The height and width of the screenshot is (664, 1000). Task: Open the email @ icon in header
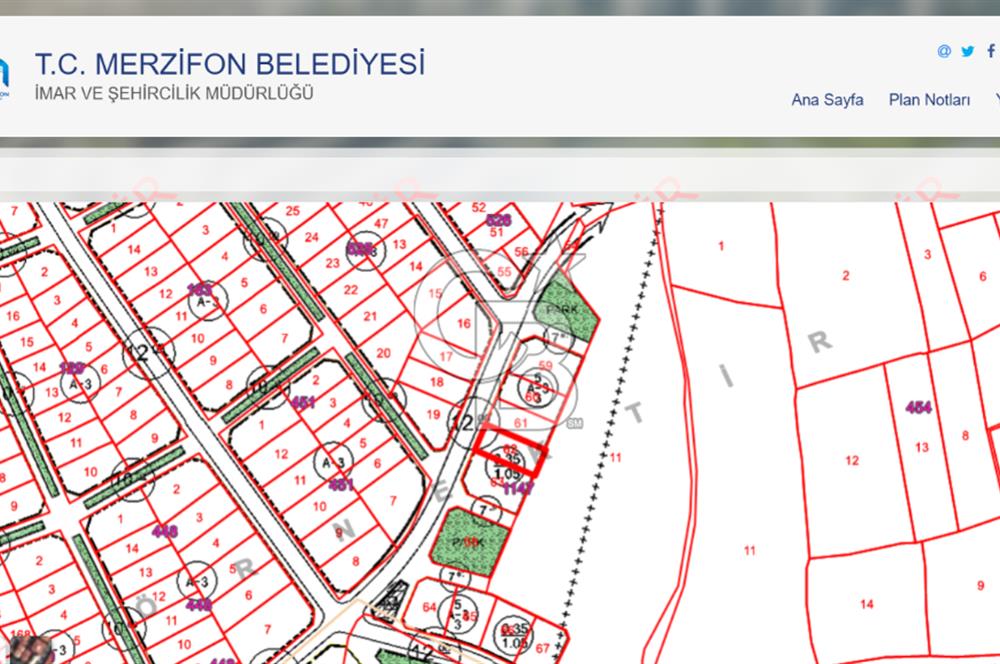pos(944,51)
